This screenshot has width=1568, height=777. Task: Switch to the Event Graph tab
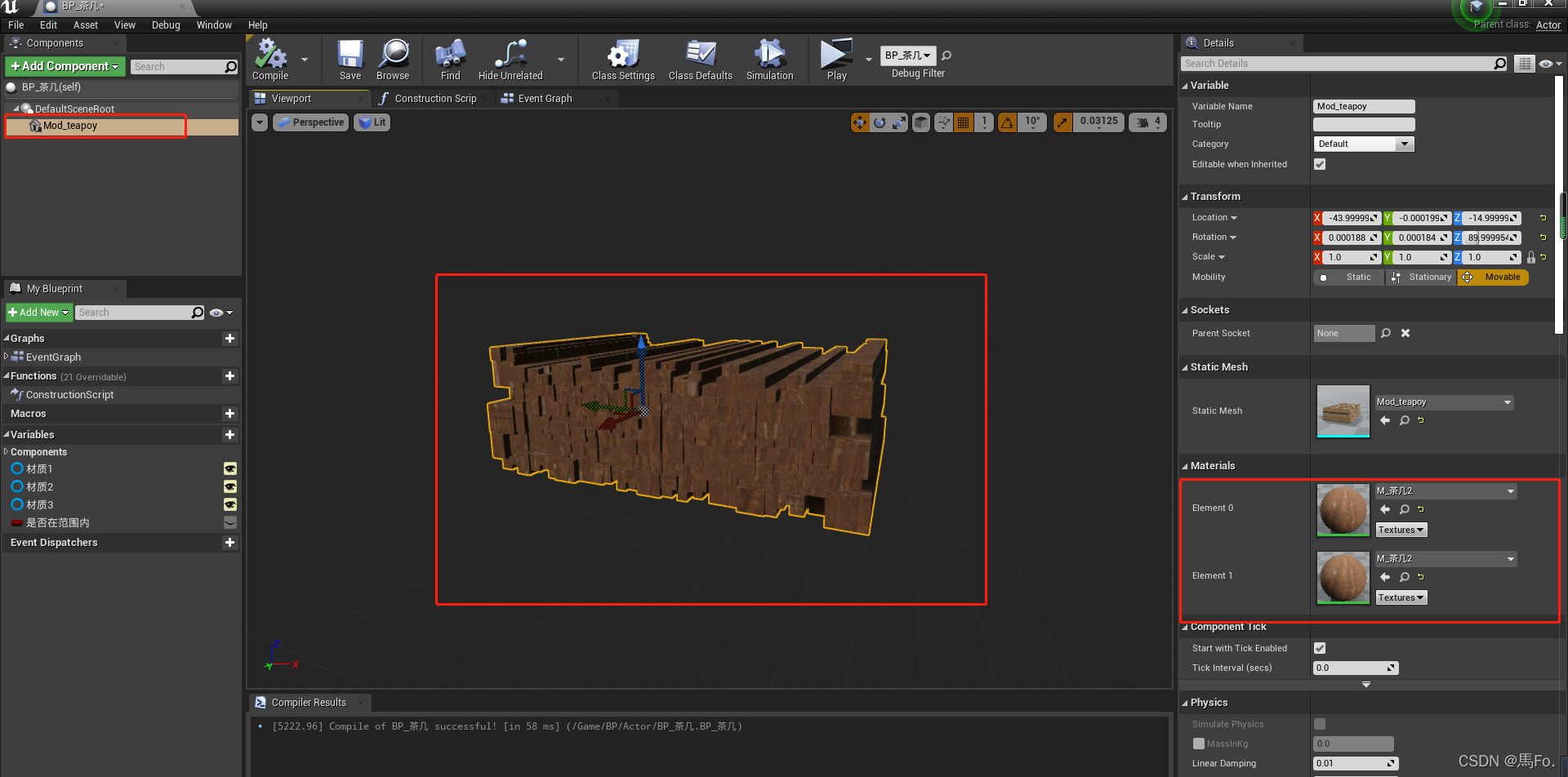(545, 99)
